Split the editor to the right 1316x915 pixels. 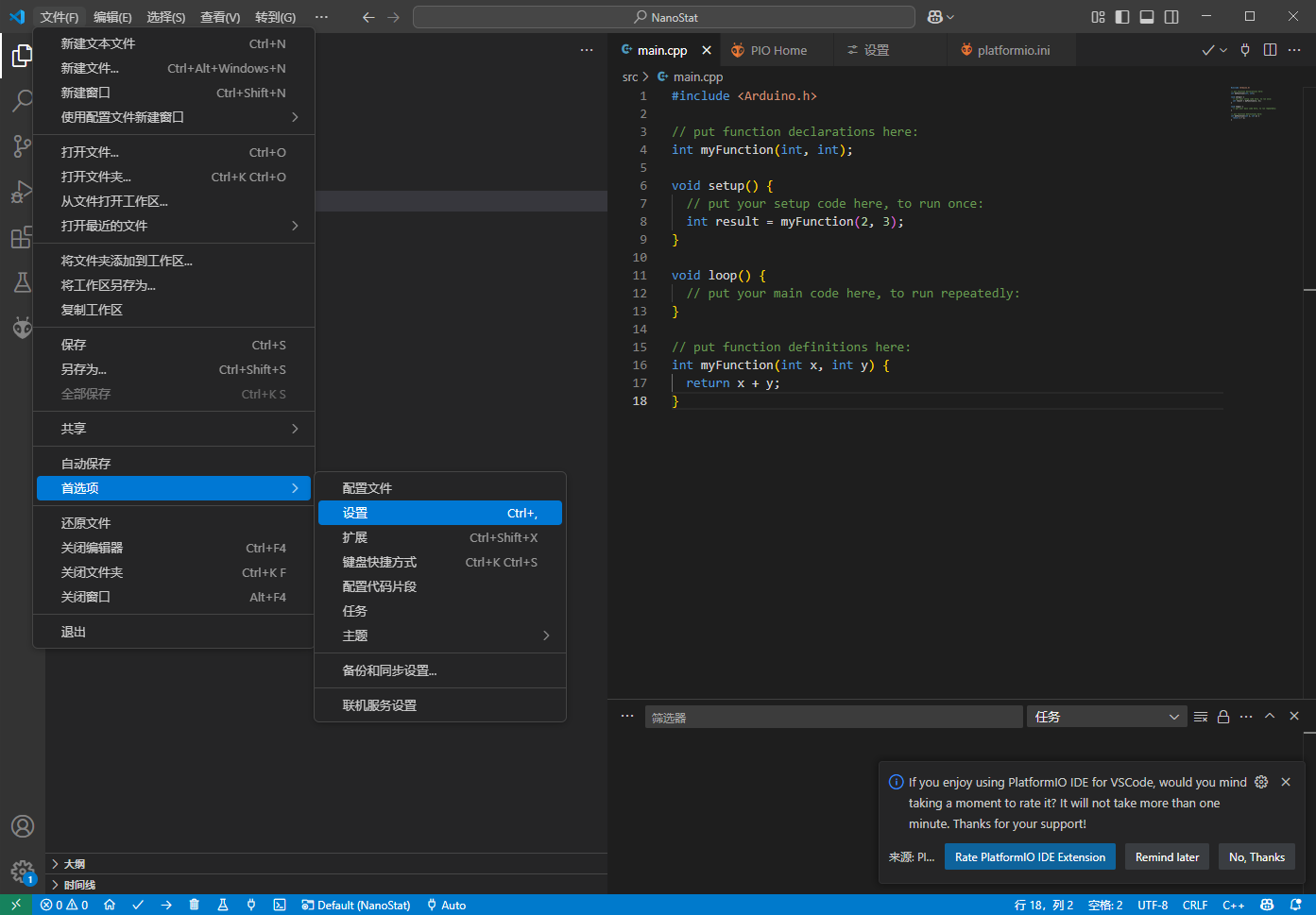point(1271,50)
